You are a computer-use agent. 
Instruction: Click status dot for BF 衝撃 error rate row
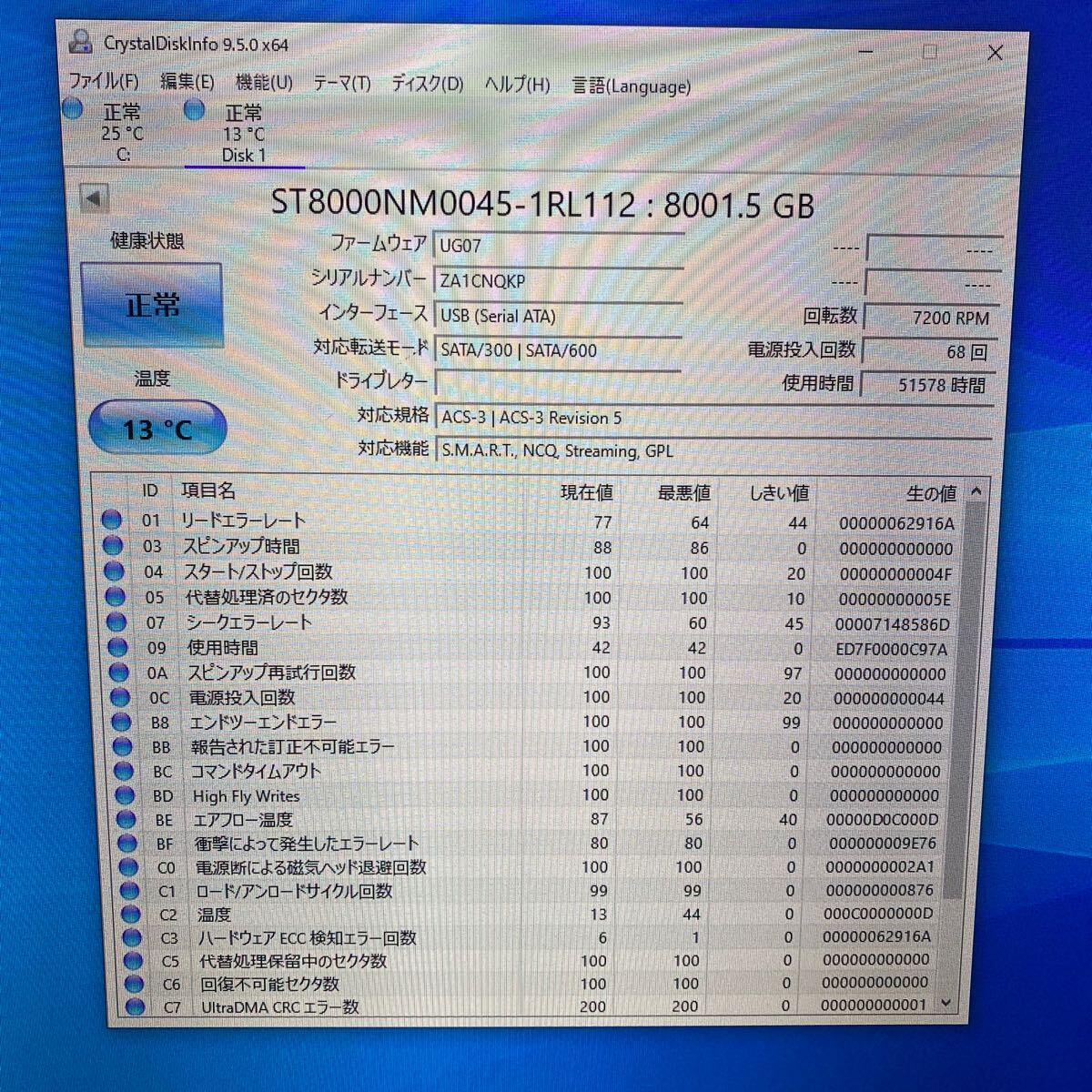coord(128,843)
